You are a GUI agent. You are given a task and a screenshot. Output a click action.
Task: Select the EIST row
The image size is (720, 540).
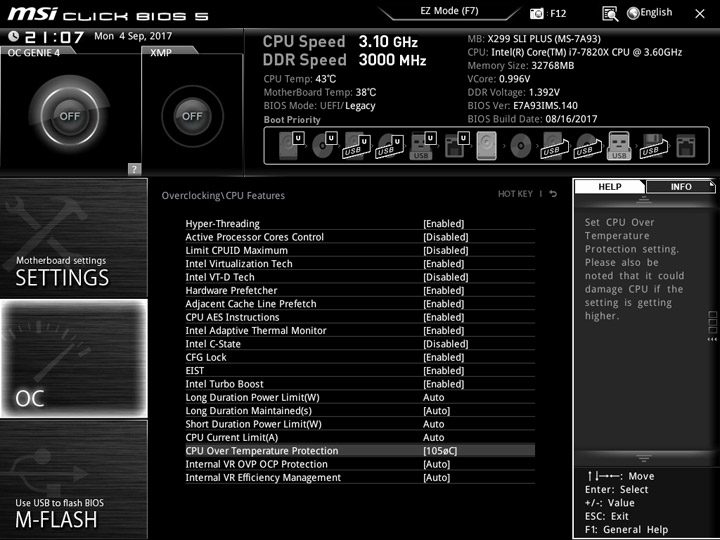(360, 371)
